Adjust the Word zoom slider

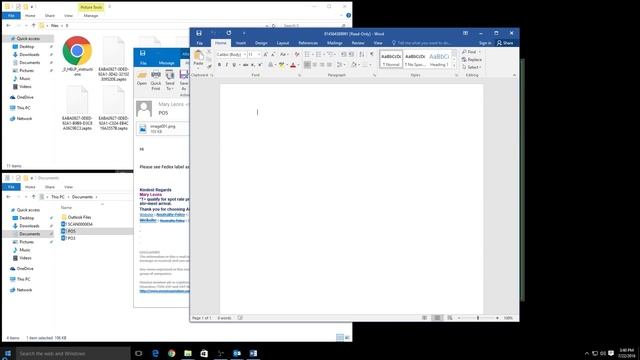[478, 318]
